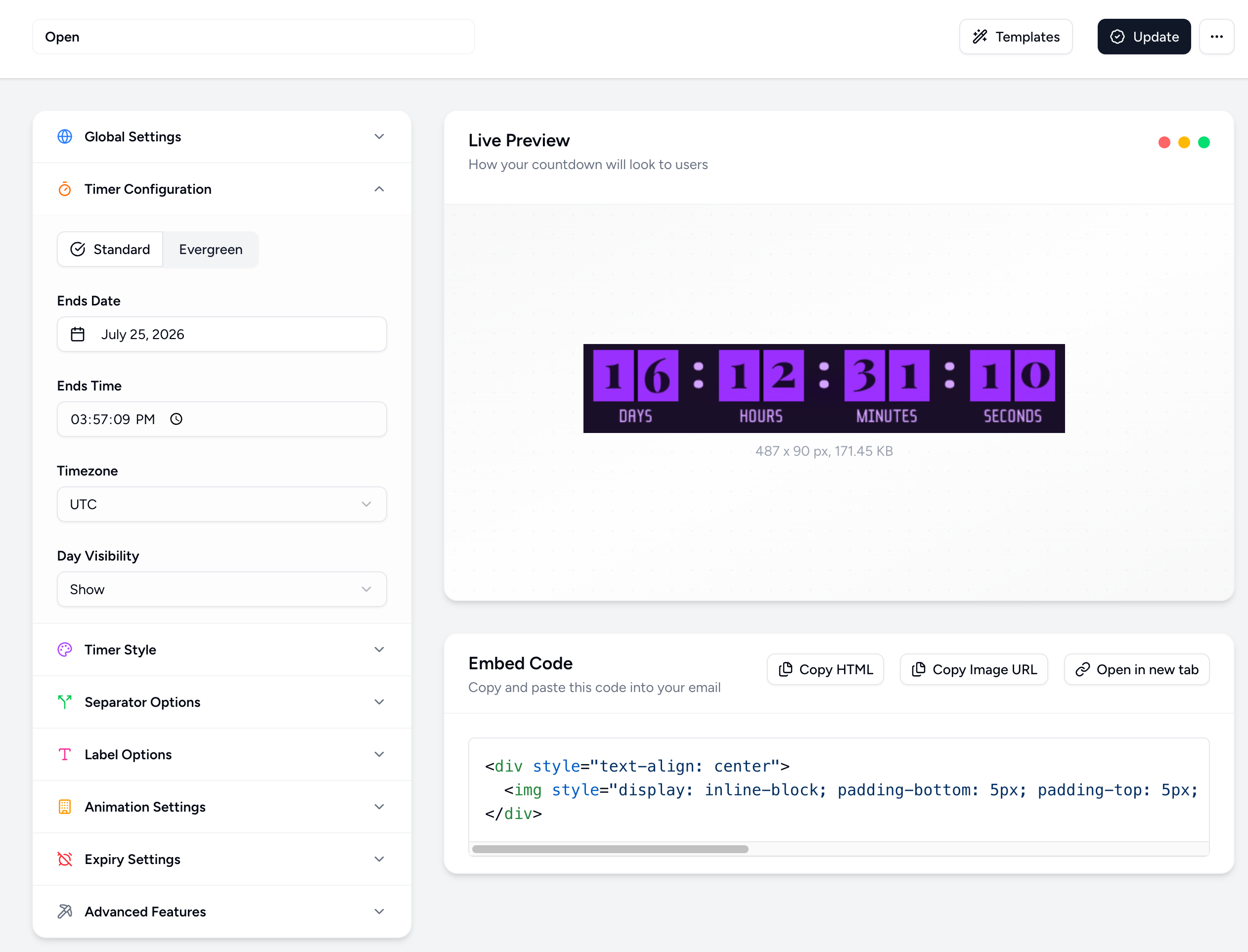The height and width of the screenshot is (952, 1248).
Task: Expand the Separator Options section
Action: click(x=222, y=701)
